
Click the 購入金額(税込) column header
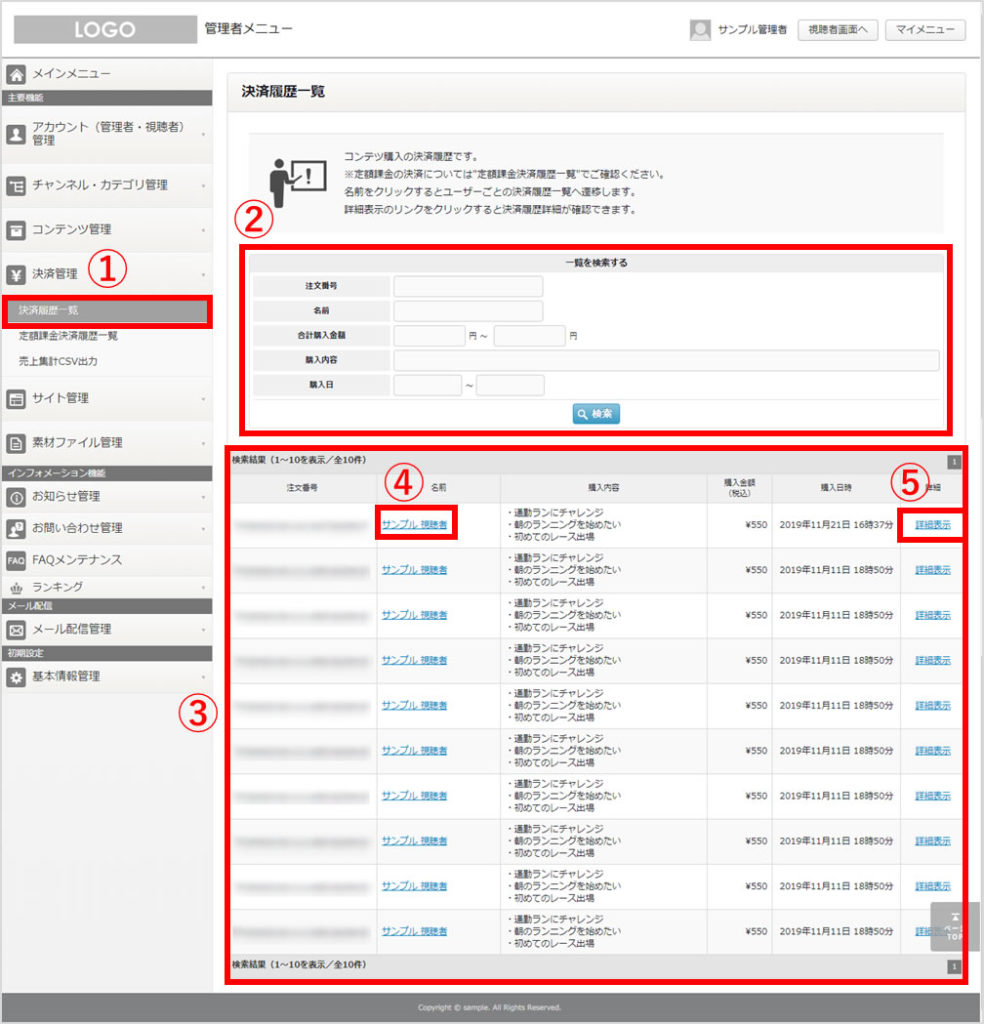click(x=739, y=488)
